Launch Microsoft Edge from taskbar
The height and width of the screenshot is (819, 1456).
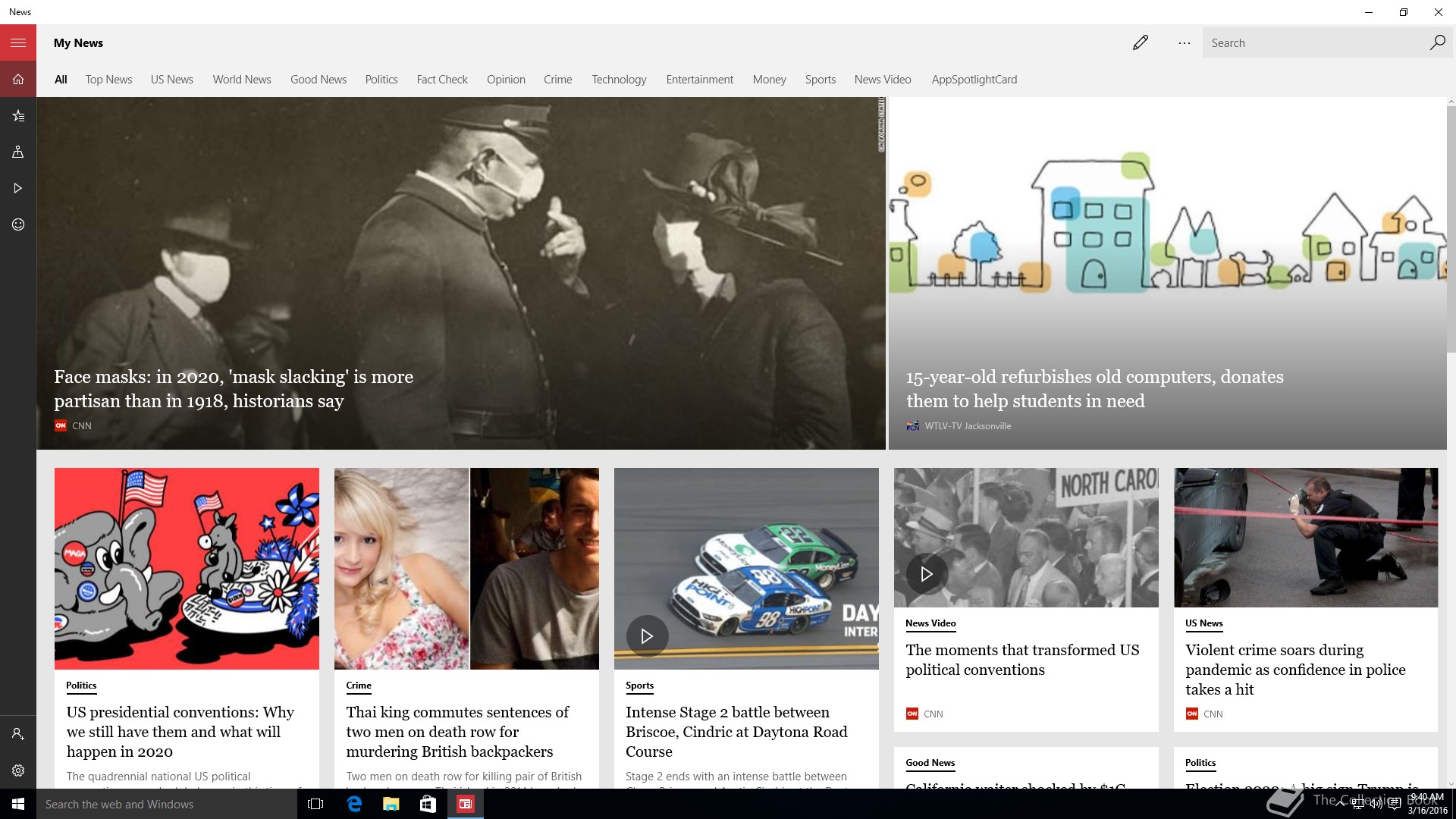coord(354,804)
